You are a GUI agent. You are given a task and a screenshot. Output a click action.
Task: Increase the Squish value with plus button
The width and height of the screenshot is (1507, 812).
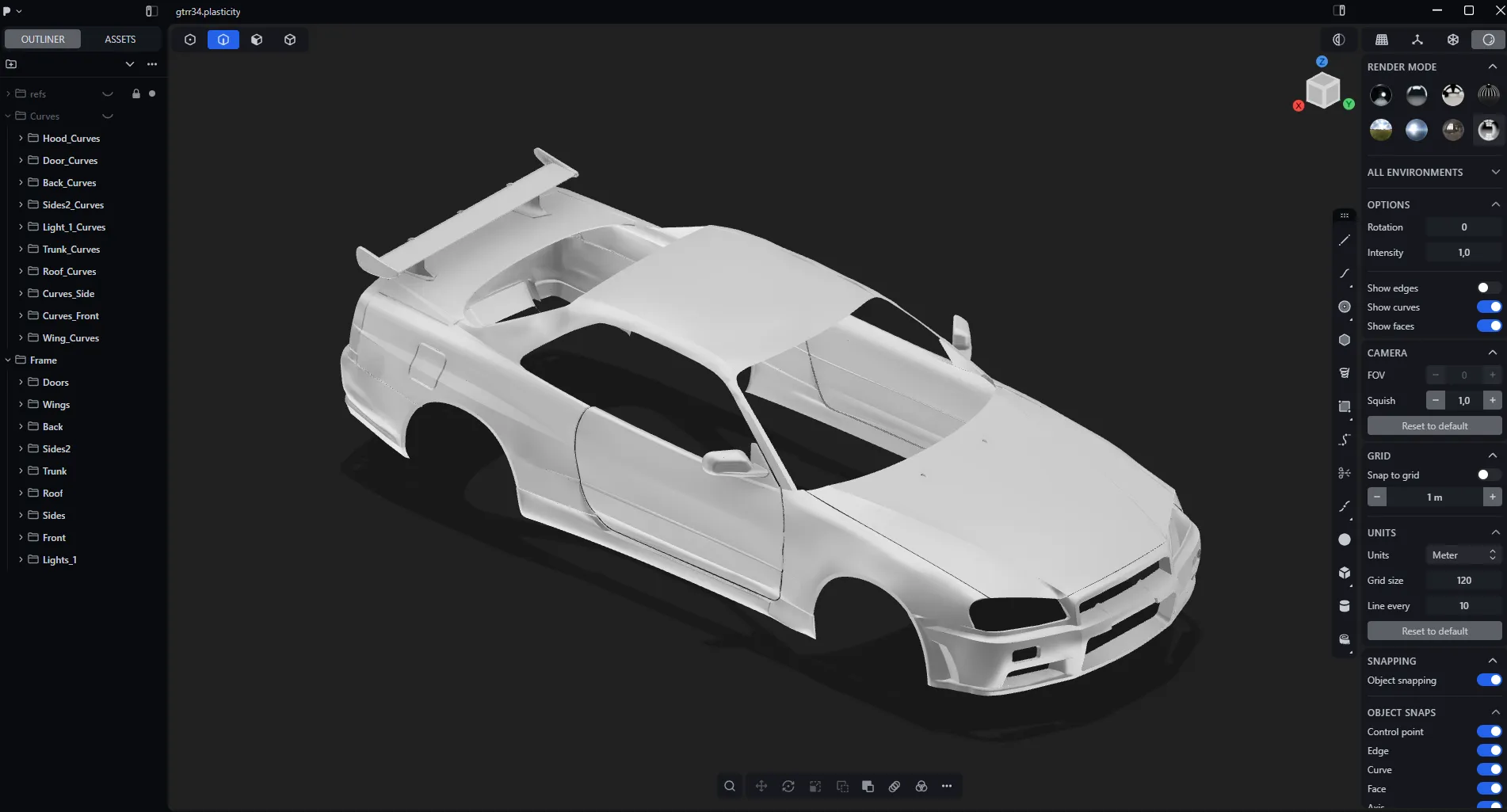click(x=1493, y=400)
